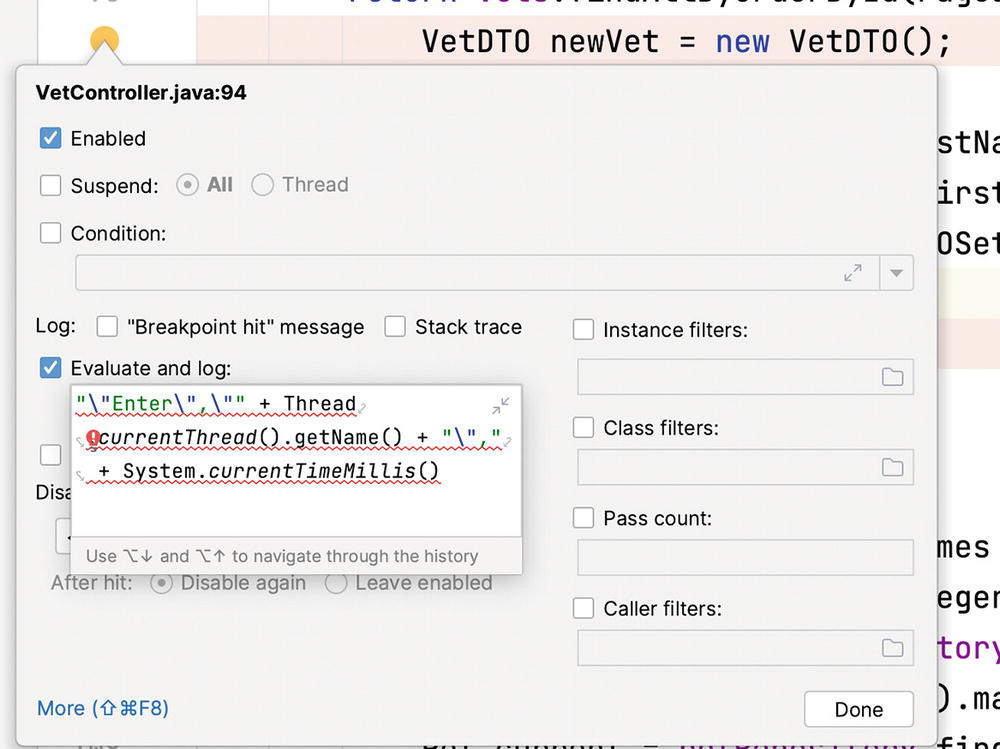1000x749 pixels.
Task: Check the Stack trace logging option
Action: tap(395, 327)
